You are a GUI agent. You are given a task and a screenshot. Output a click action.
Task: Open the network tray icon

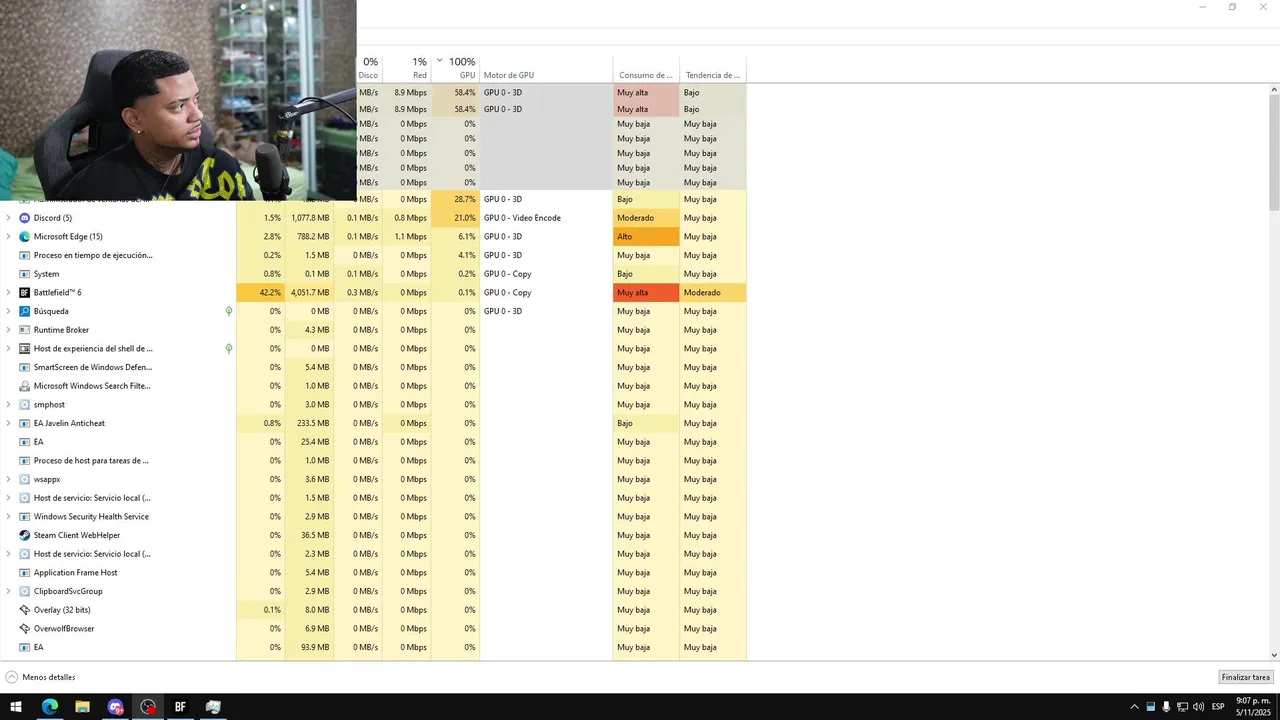[1182, 707]
